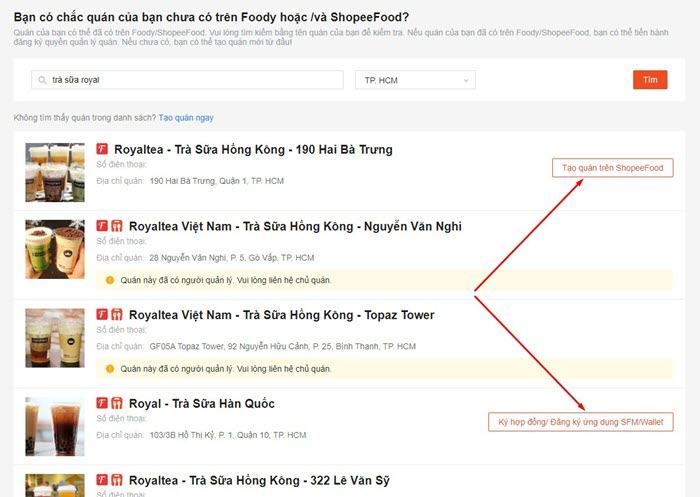Click Ký hợp đồng/ Đăng ký ứng dụng SFM/Wallet
The height and width of the screenshot is (497, 700).
(x=580, y=422)
